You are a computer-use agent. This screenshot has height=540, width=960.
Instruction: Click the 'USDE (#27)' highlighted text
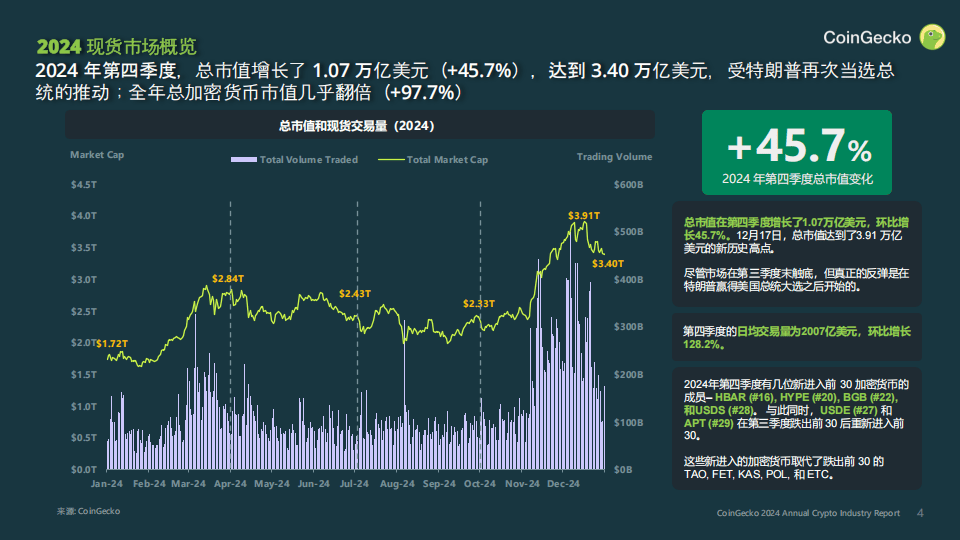click(x=849, y=410)
